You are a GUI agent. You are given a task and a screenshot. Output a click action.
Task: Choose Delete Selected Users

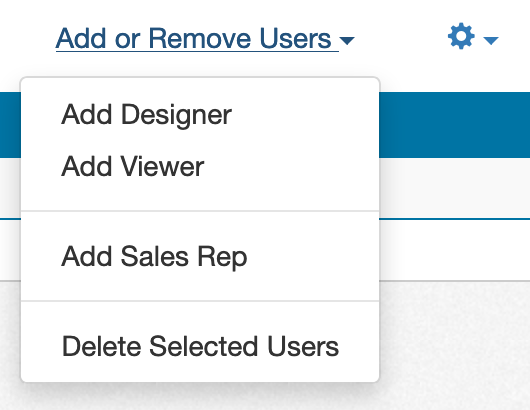click(200, 346)
